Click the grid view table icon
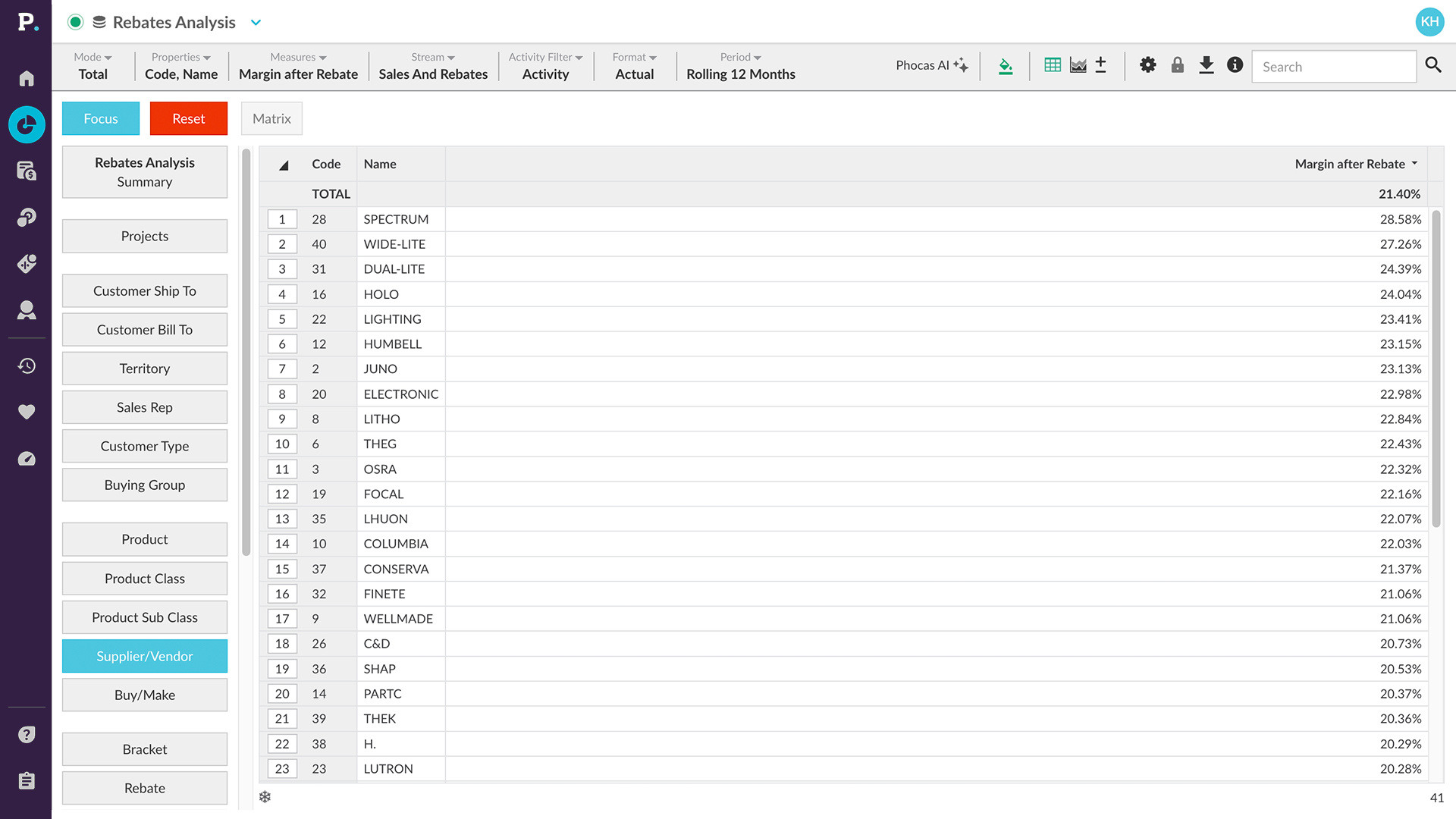 (1052, 65)
